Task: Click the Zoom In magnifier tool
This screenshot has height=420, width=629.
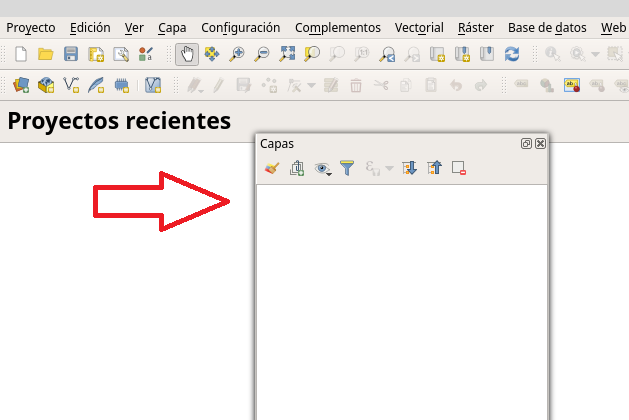Action: pos(237,55)
